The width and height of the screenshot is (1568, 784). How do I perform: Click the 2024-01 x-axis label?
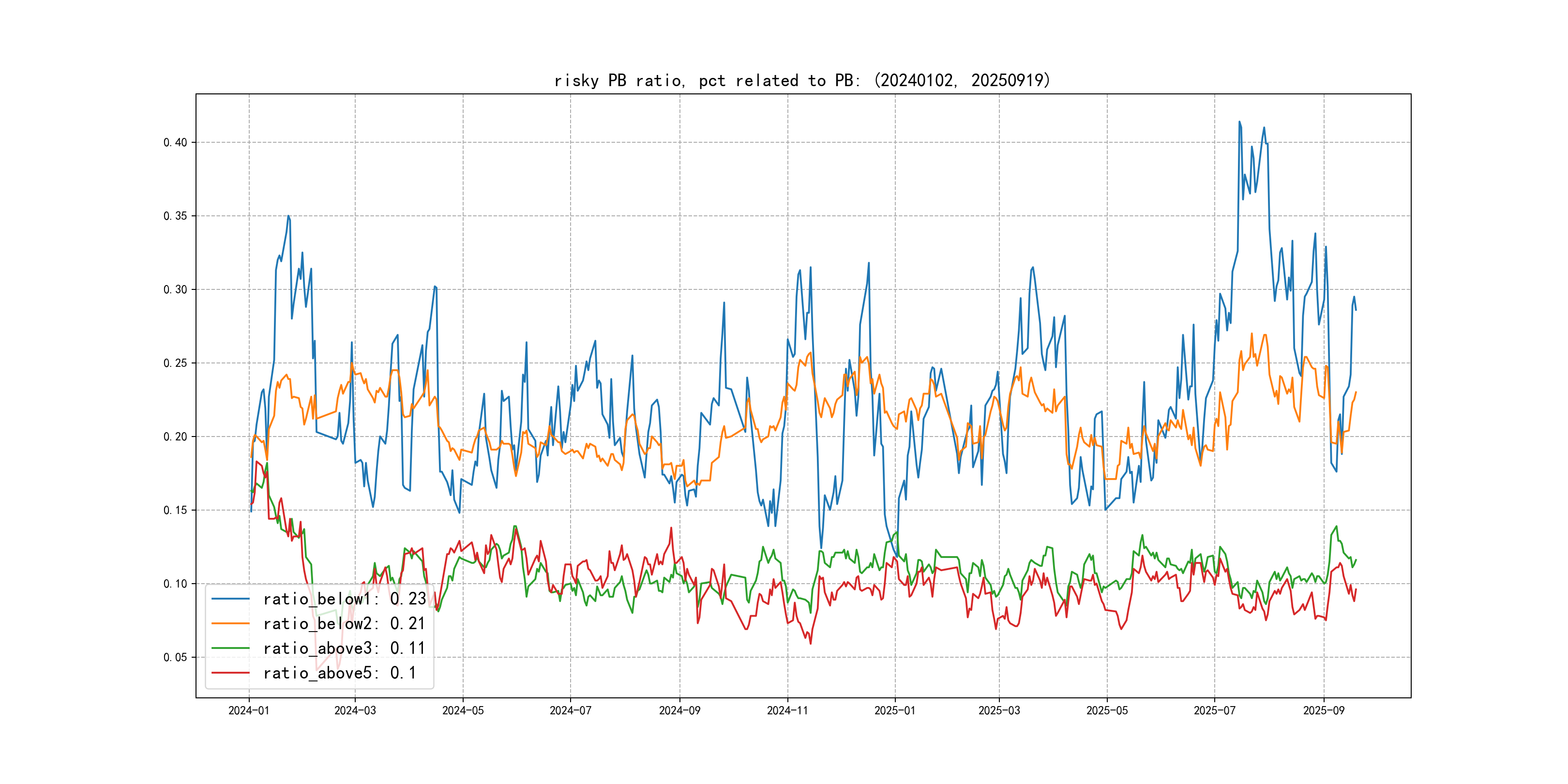tap(248, 711)
